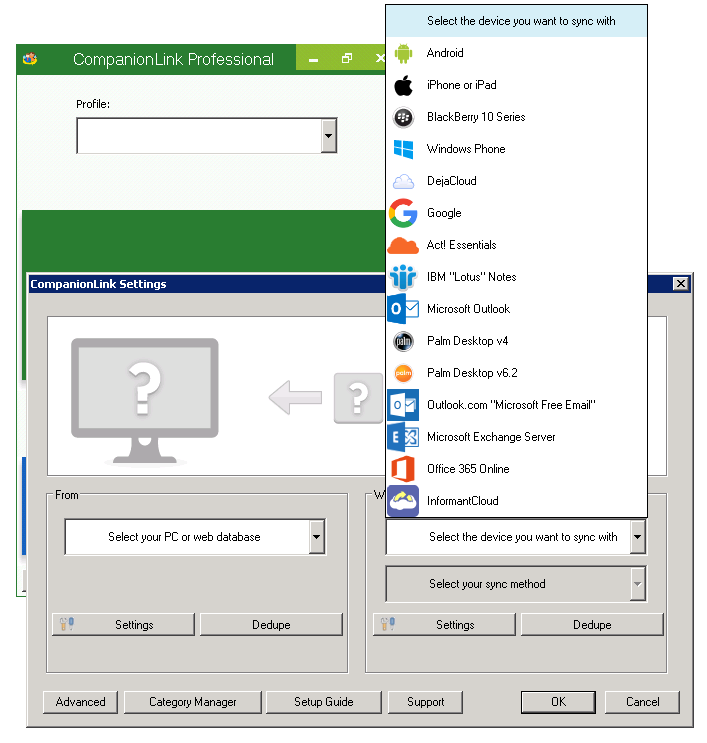The width and height of the screenshot is (707, 743).
Task: Click the Cancel button
Action: pos(642,702)
